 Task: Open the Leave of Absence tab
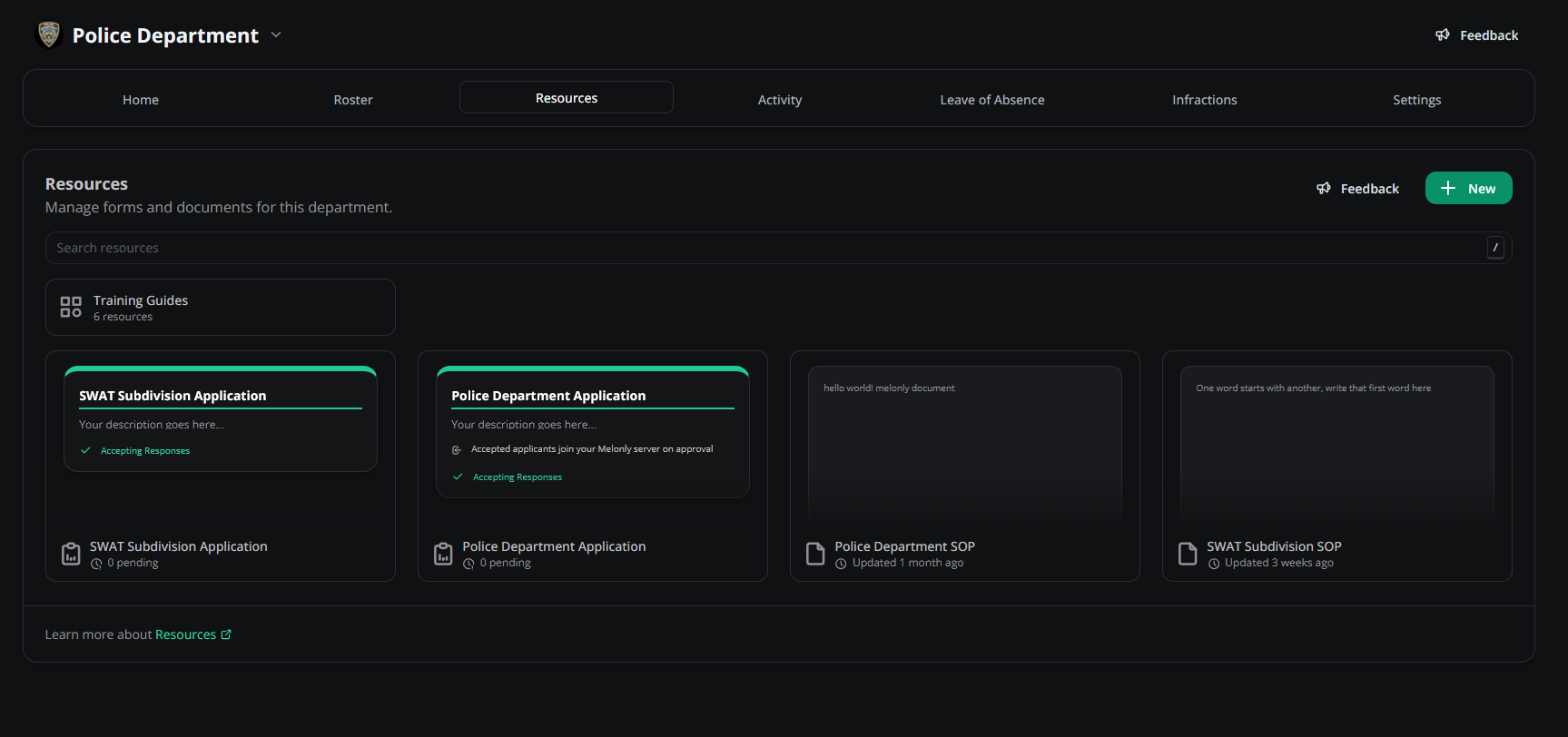pyautogui.click(x=991, y=100)
